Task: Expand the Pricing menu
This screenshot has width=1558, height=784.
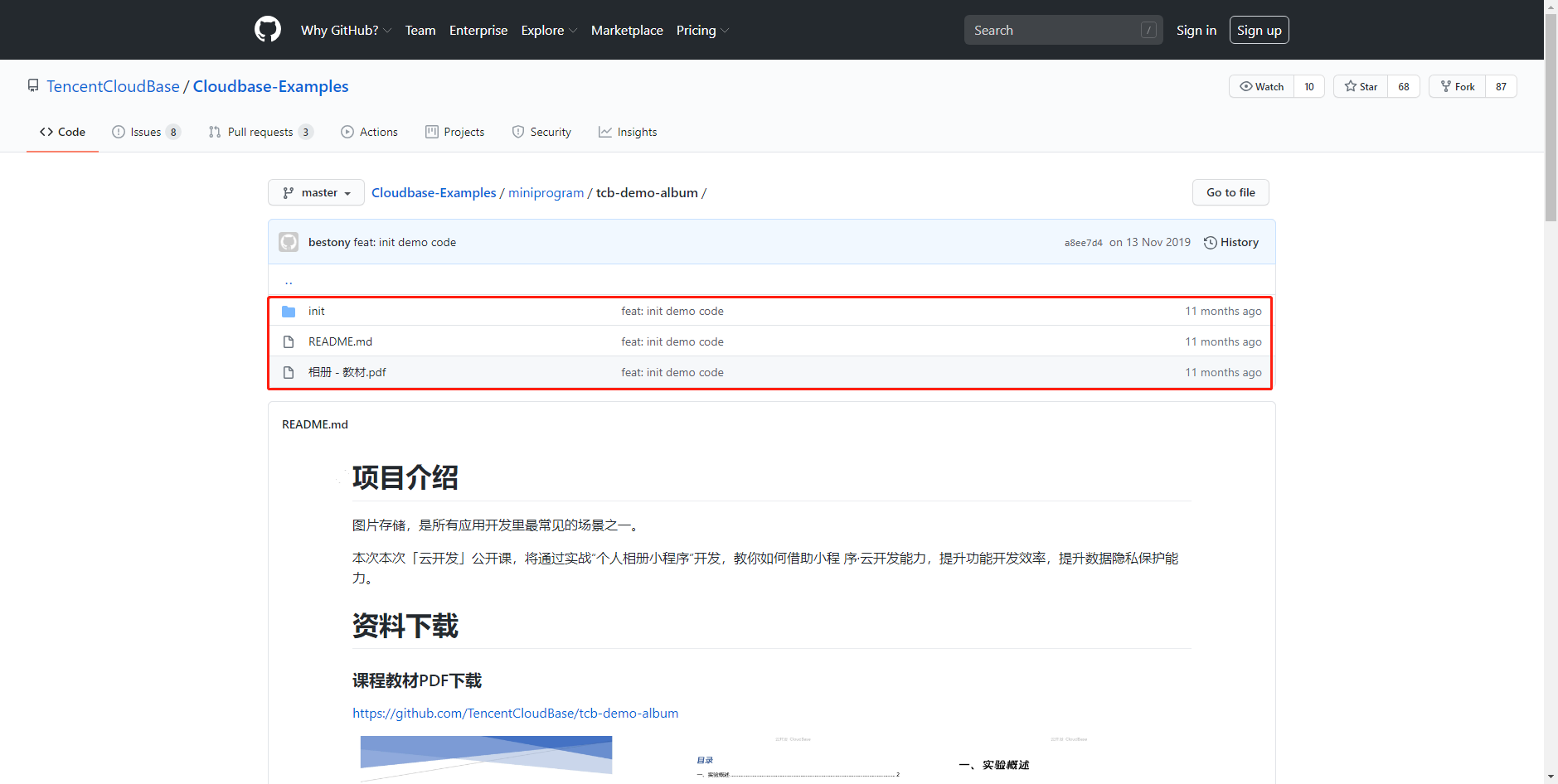Action: (702, 31)
